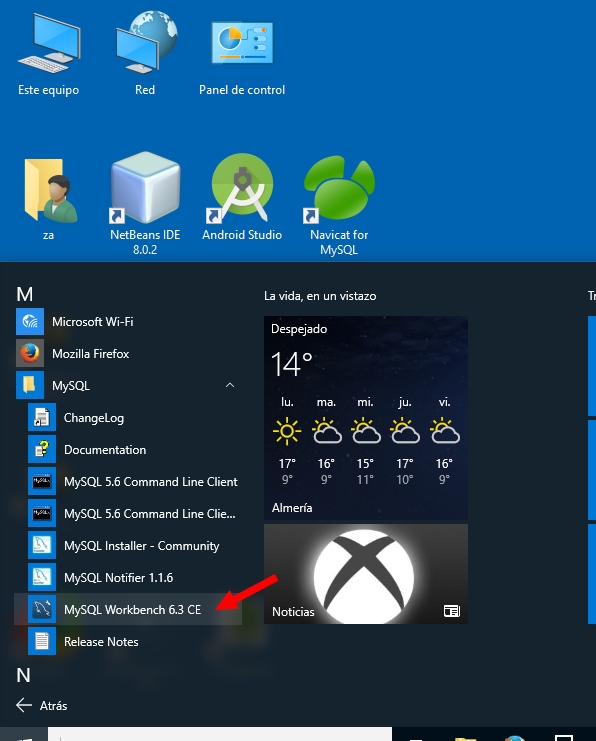Launch the Navicat for MySQL shortcut
596x741 pixels.
pyautogui.click(x=339, y=204)
